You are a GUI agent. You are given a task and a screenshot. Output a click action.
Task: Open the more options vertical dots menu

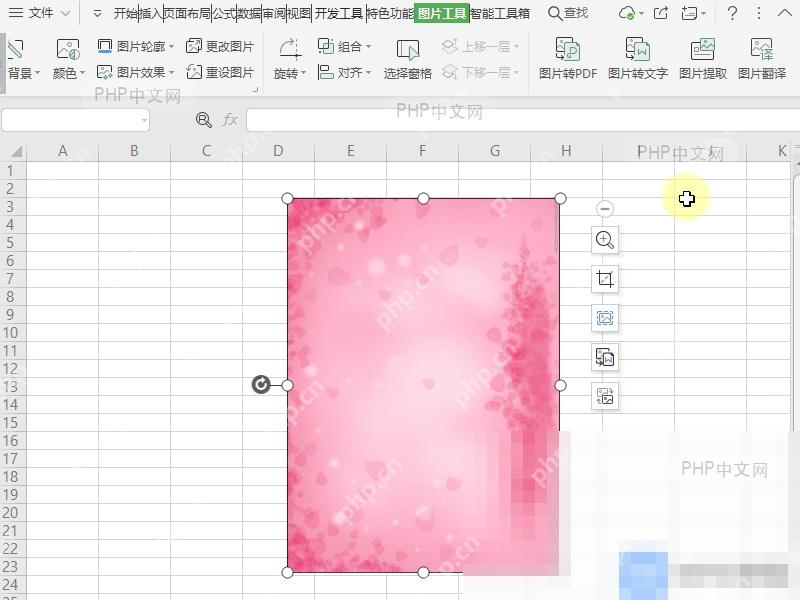[x=759, y=13]
